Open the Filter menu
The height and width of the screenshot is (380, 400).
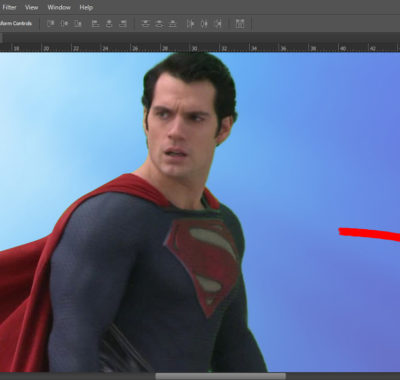9,7
